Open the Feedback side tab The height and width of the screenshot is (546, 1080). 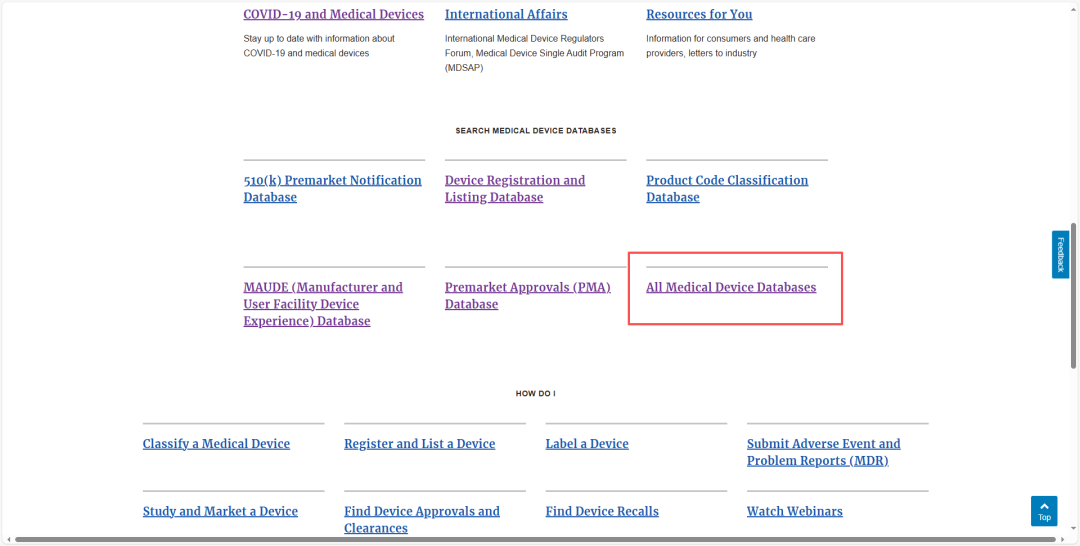click(1060, 254)
